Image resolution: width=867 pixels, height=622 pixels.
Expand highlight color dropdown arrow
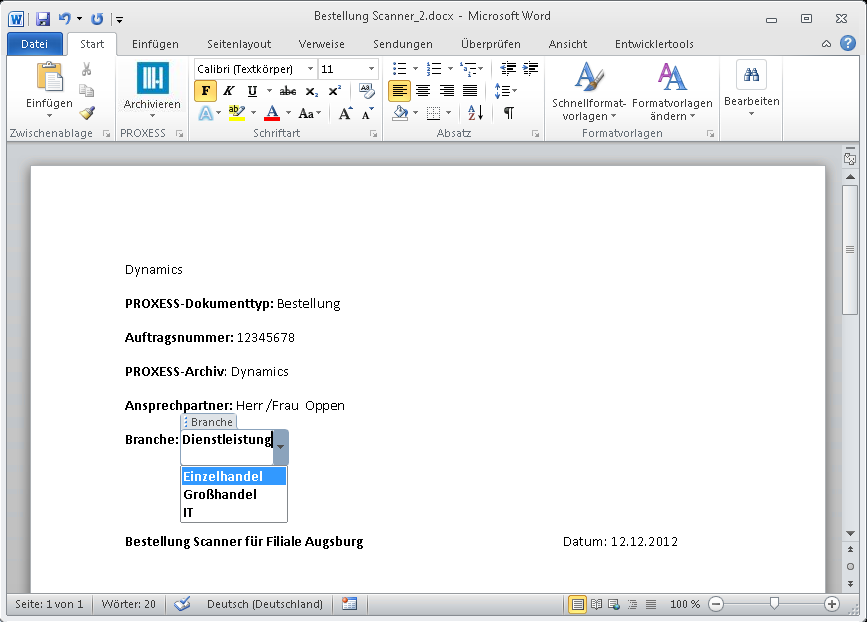(253, 113)
